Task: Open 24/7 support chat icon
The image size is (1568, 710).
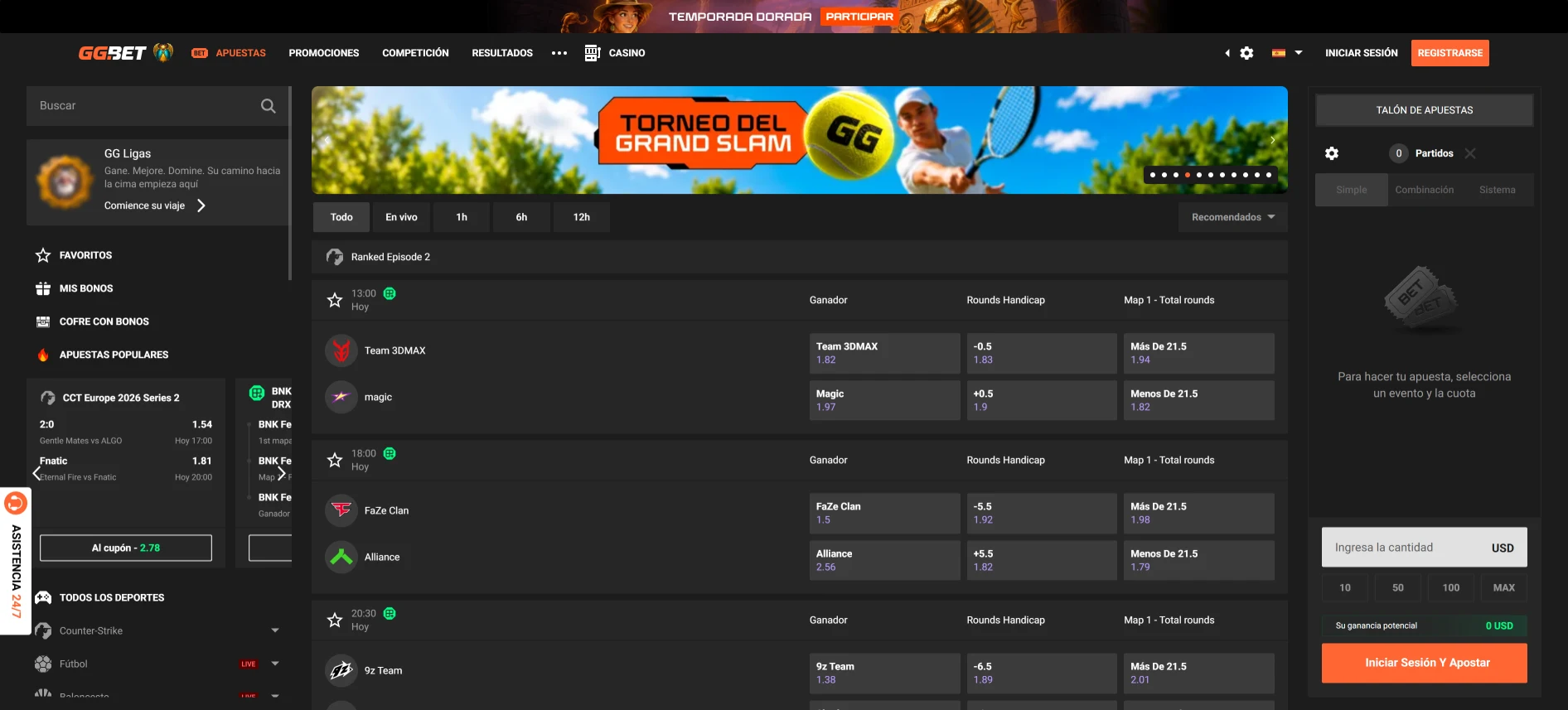Action: (16, 503)
